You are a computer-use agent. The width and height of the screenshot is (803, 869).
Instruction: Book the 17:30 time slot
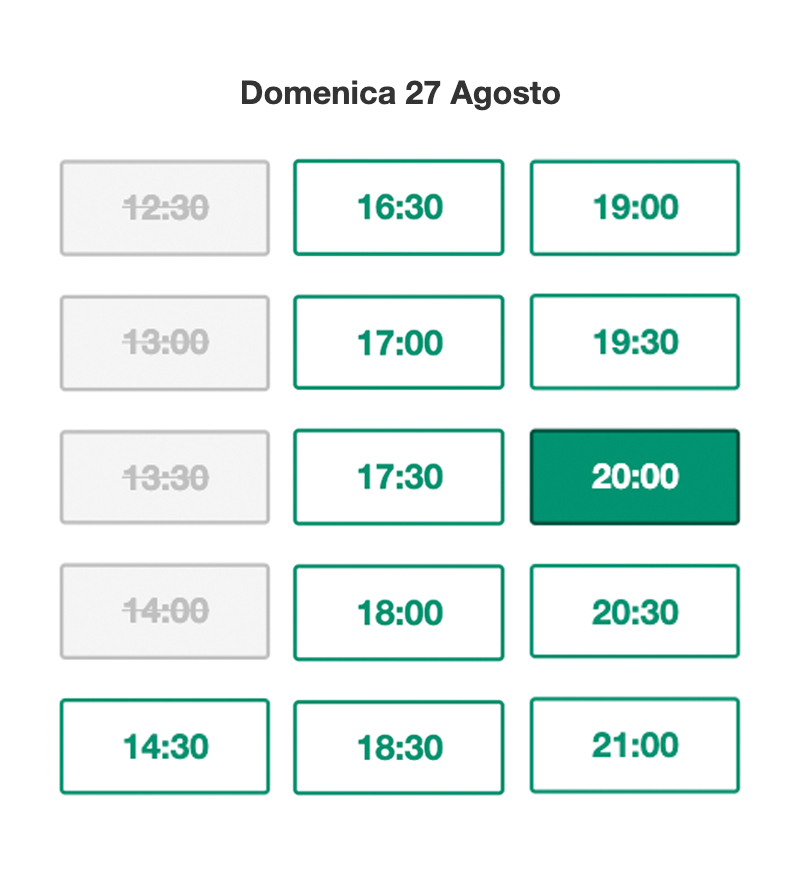pos(398,477)
